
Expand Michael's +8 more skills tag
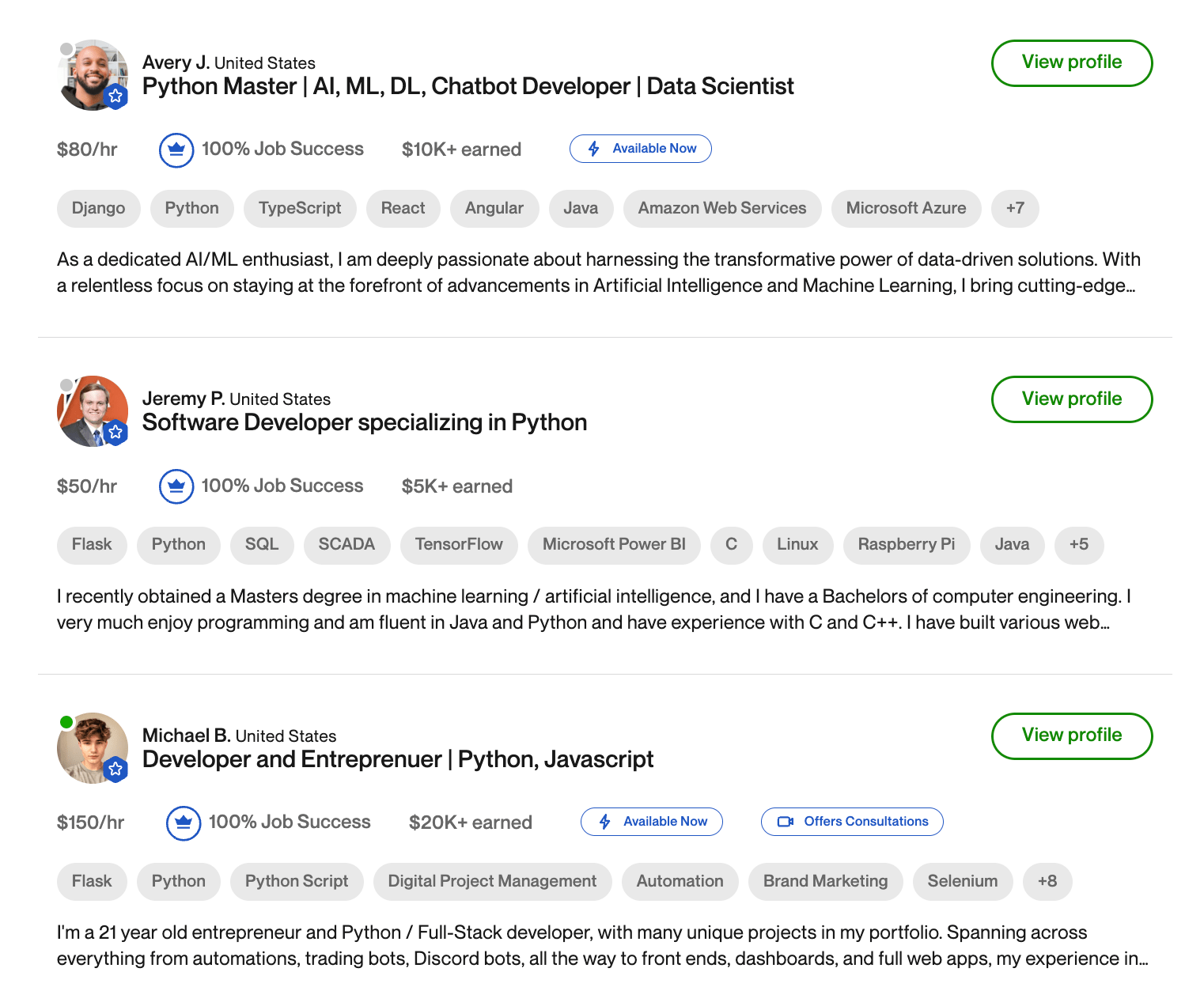1047,882
